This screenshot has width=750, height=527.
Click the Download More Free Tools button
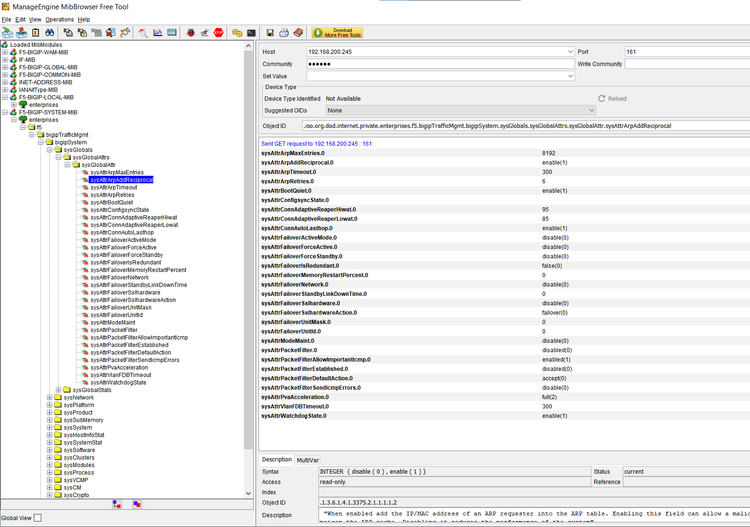[338, 33]
